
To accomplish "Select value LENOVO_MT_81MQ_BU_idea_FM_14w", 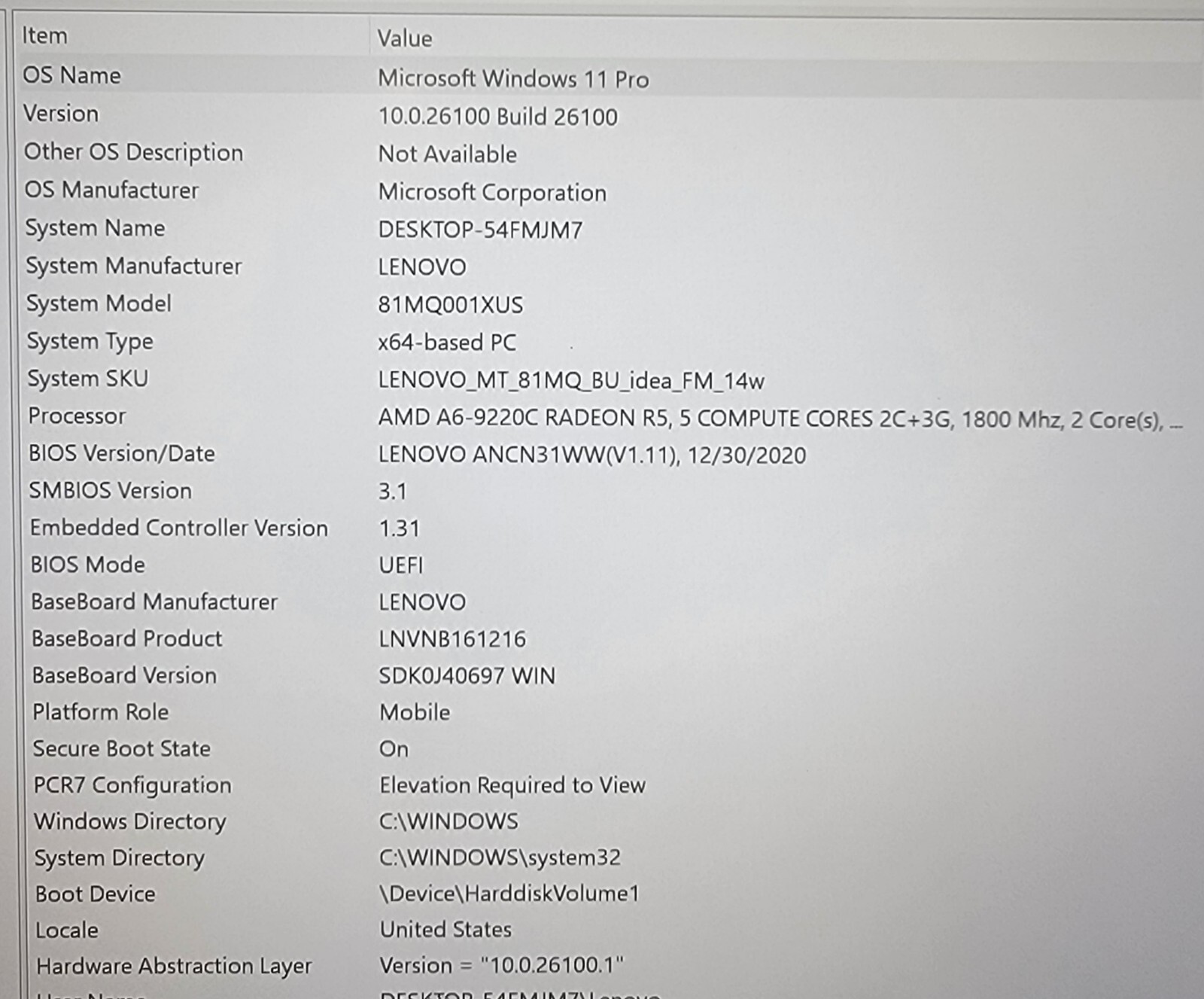I will tap(571, 381).
